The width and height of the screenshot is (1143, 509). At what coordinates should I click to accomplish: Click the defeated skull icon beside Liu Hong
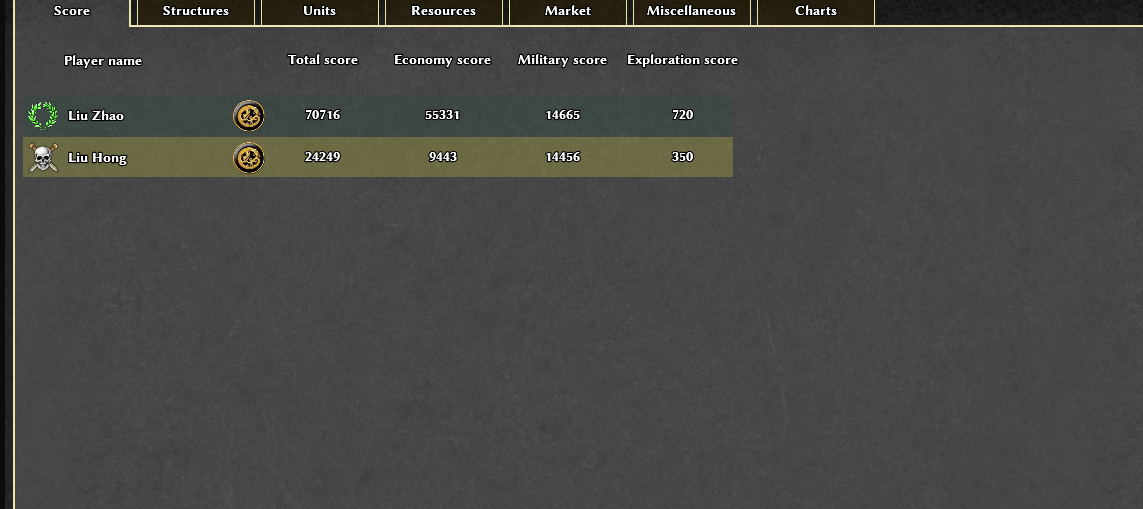pyautogui.click(x=43, y=158)
